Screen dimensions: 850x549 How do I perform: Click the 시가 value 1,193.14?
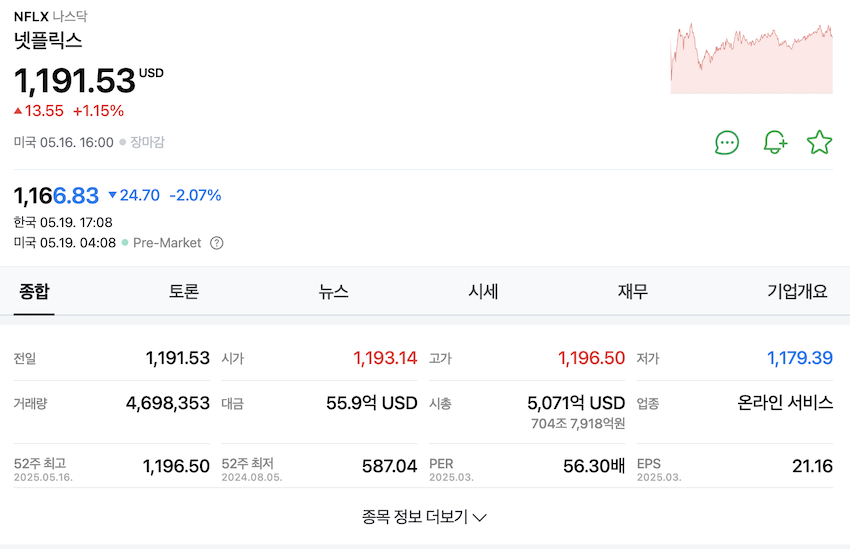385,358
